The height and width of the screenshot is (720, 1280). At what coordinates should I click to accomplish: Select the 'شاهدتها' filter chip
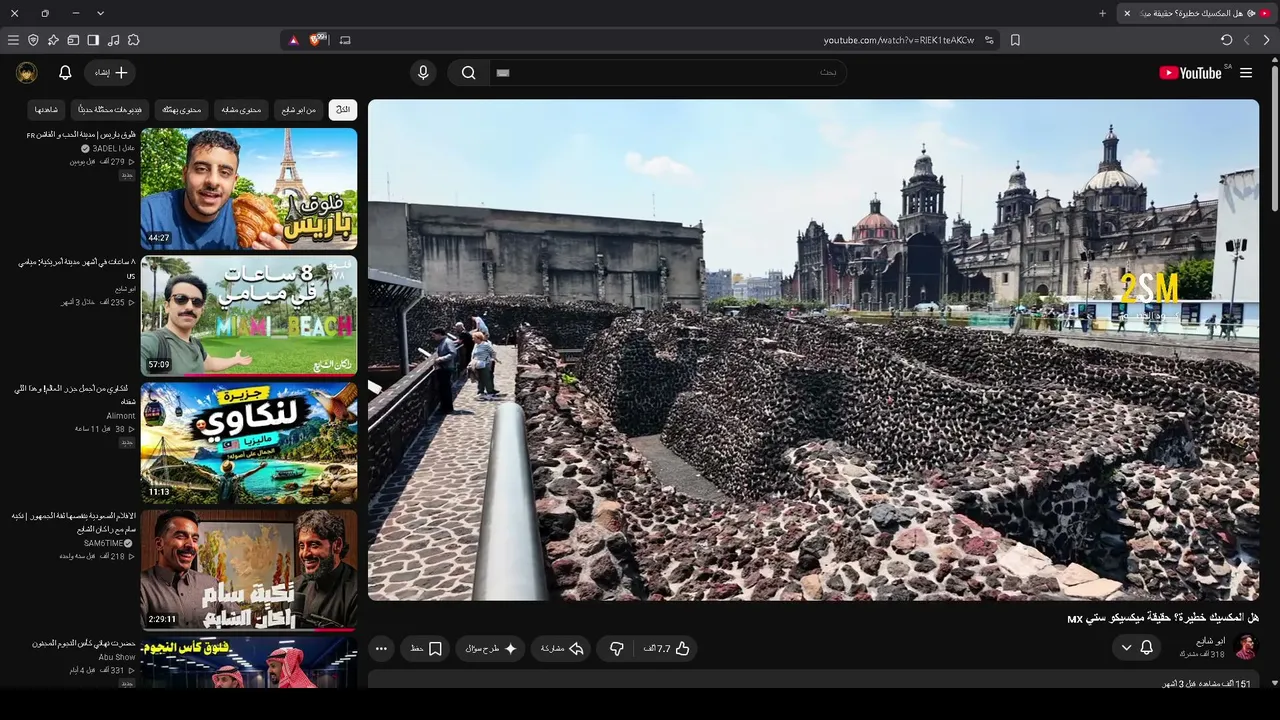point(47,109)
